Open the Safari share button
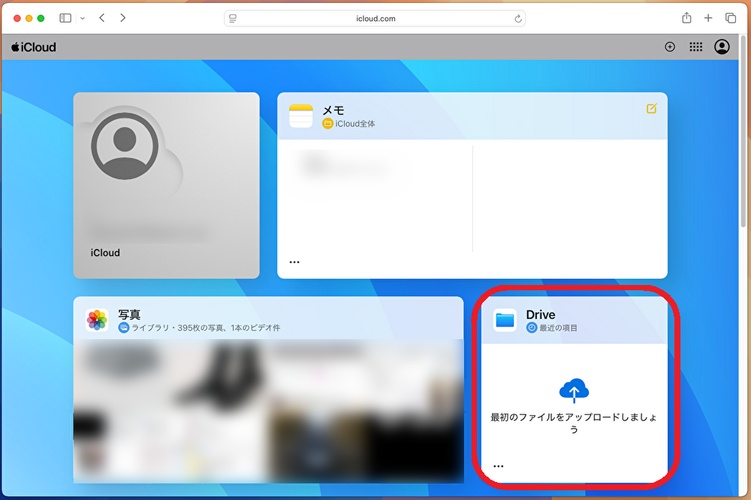 pos(686,18)
